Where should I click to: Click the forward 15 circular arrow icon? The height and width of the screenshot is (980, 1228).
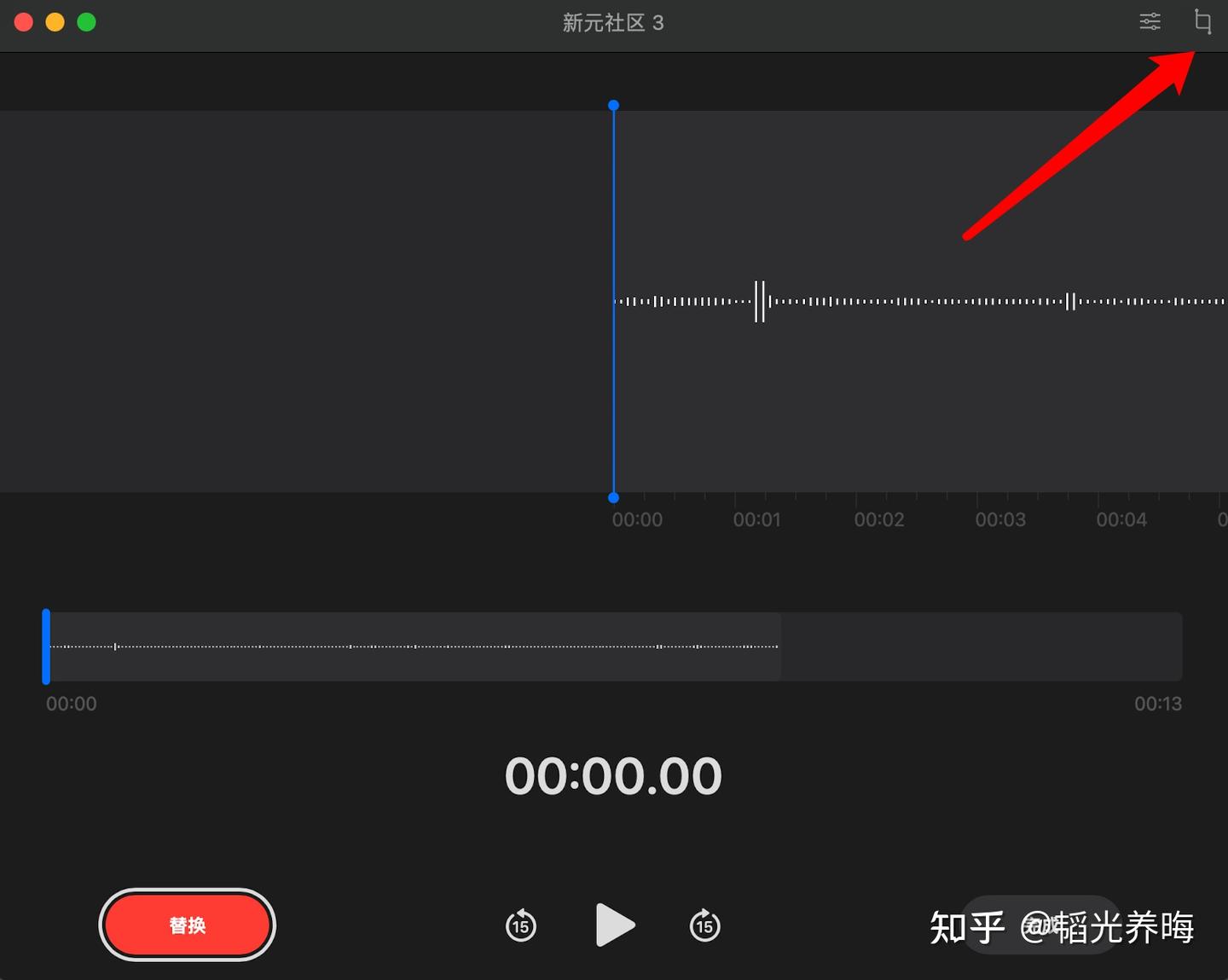704,925
